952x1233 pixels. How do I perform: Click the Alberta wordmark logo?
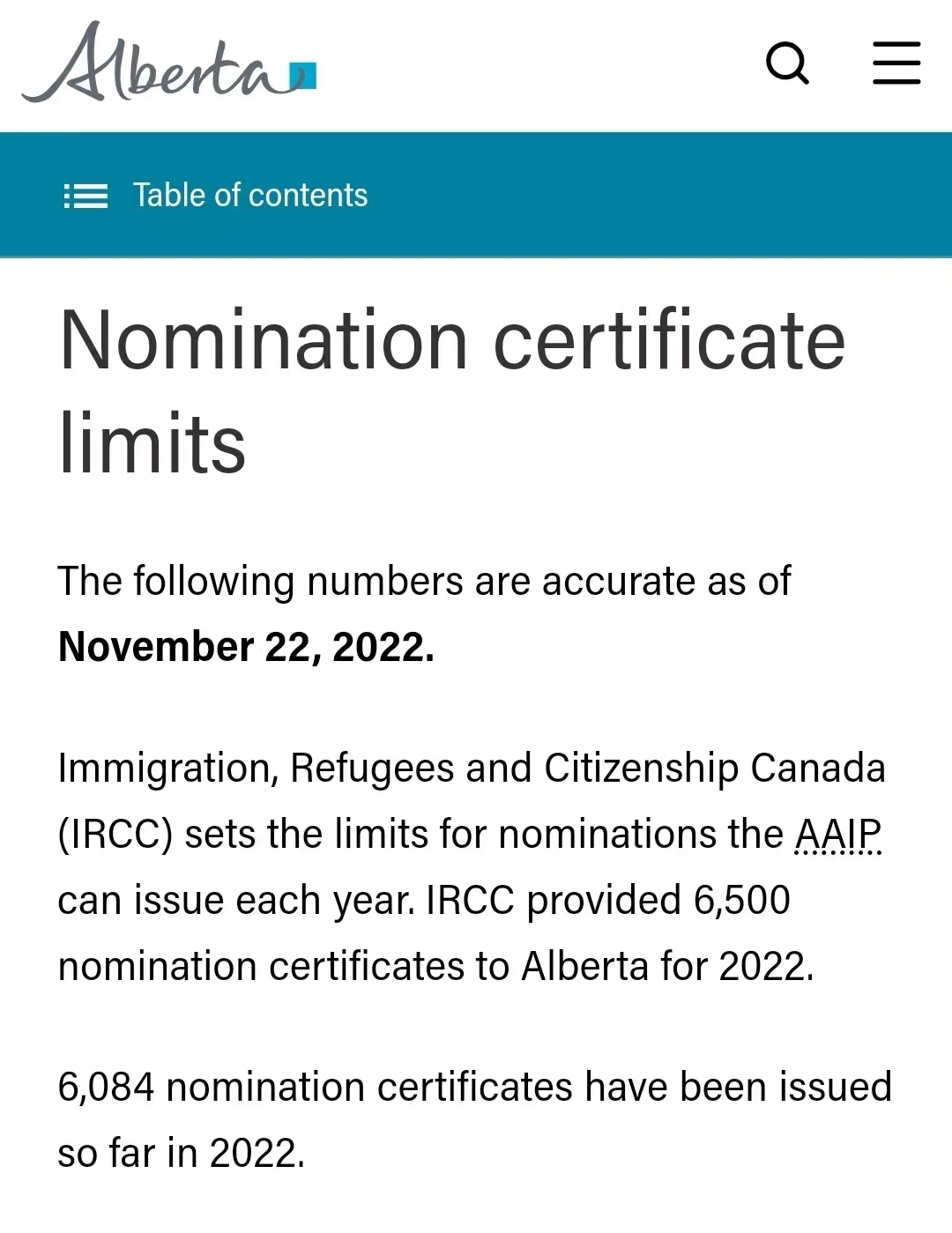169,63
